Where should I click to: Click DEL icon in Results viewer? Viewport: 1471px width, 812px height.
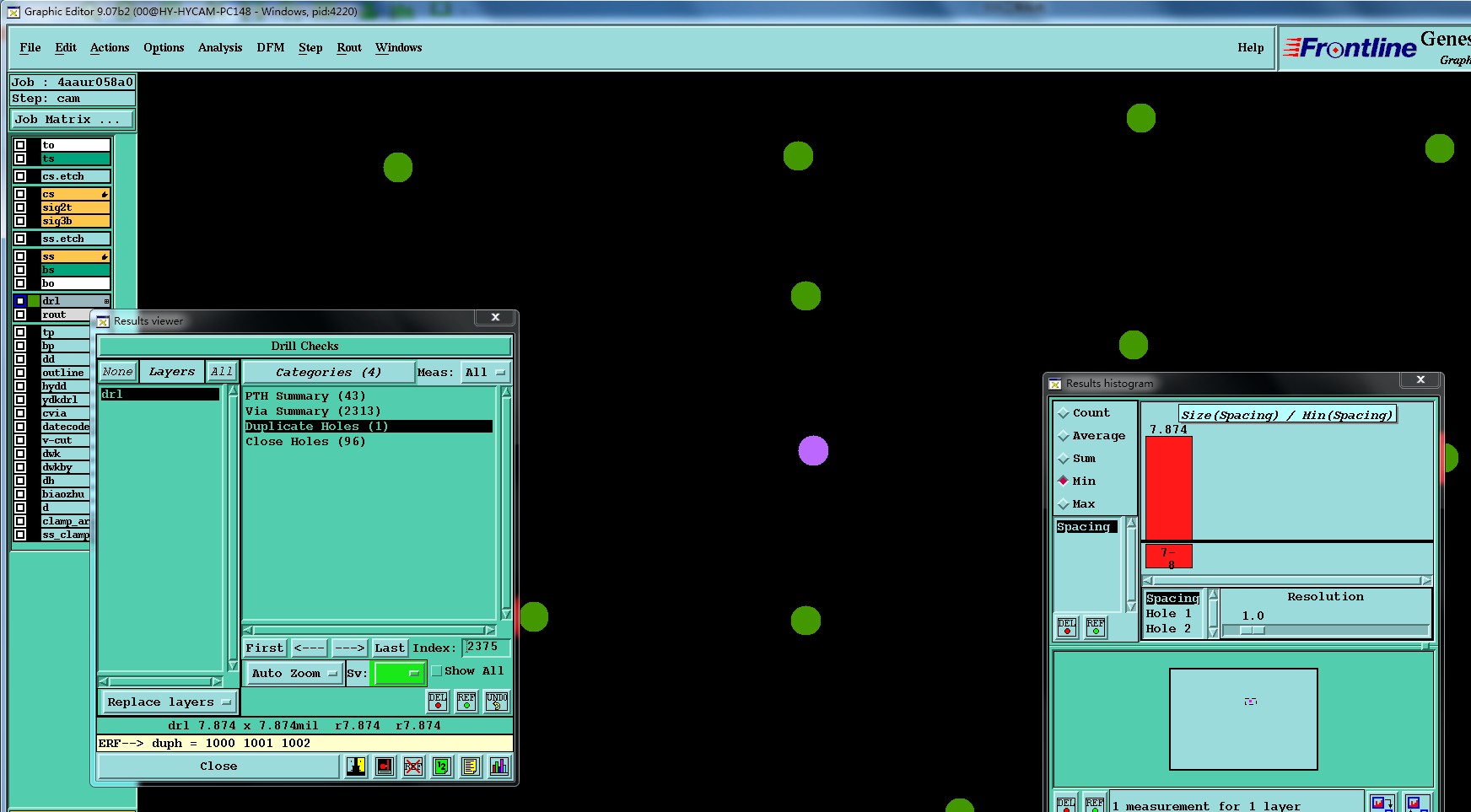tap(438, 702)
